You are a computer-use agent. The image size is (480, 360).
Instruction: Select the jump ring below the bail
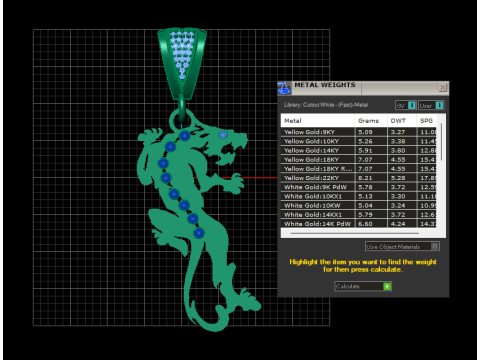182,107
